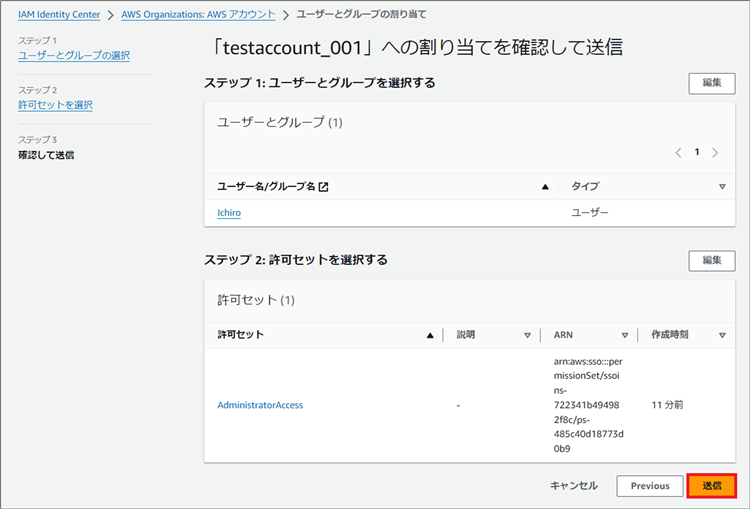Go to step 1 ユーザーとグループの選択
The height and width of the screenshot is (509, 750).
(74, 55)
